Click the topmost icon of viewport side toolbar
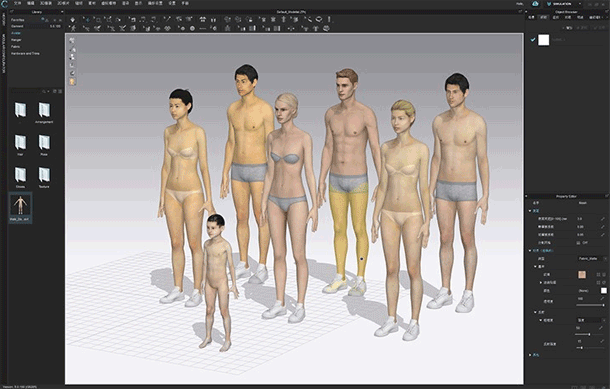This screenshot has height=389, width=610. (x=72, y=40)
